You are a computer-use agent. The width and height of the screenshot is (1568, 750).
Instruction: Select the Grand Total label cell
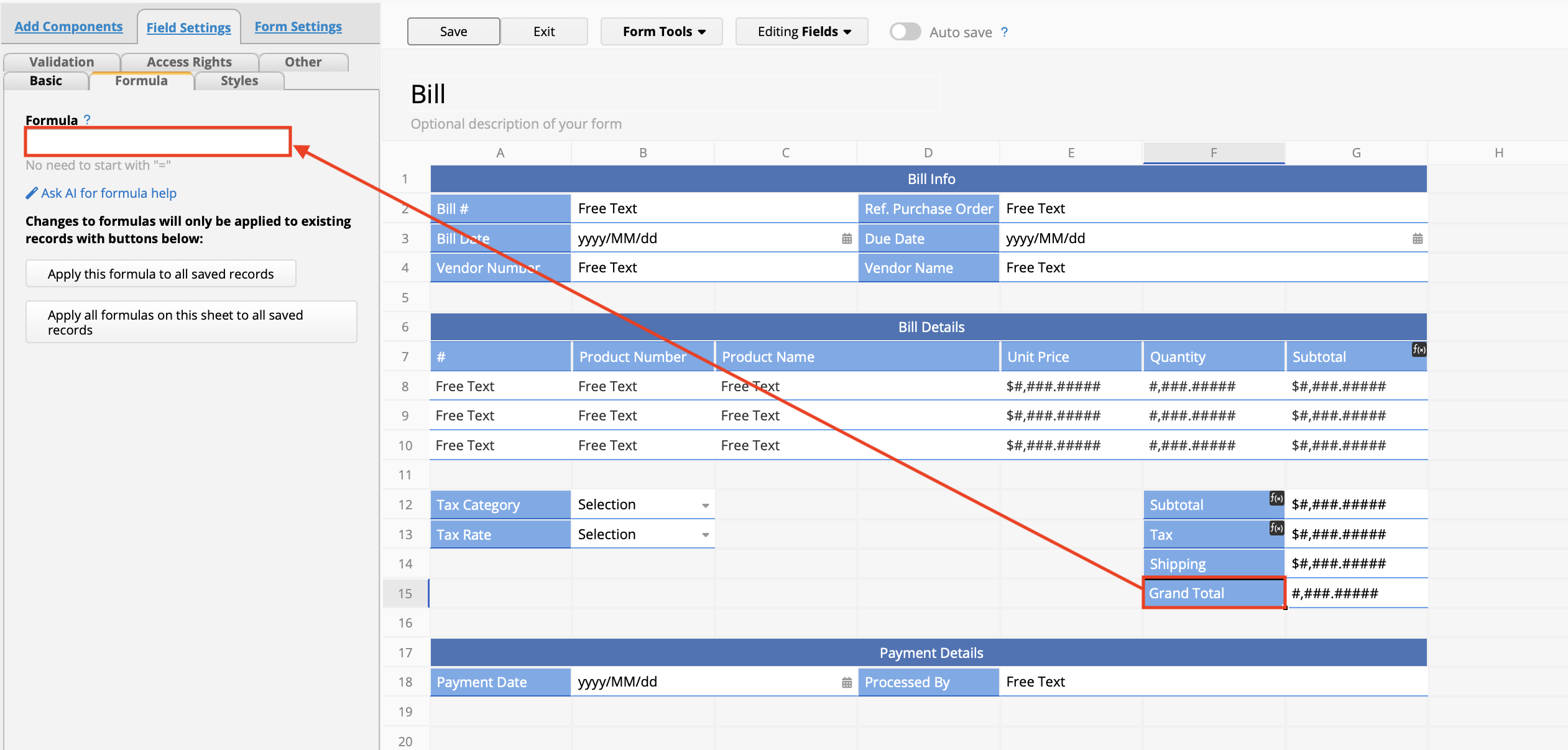pyautogui.click(x=1214, y=593)
